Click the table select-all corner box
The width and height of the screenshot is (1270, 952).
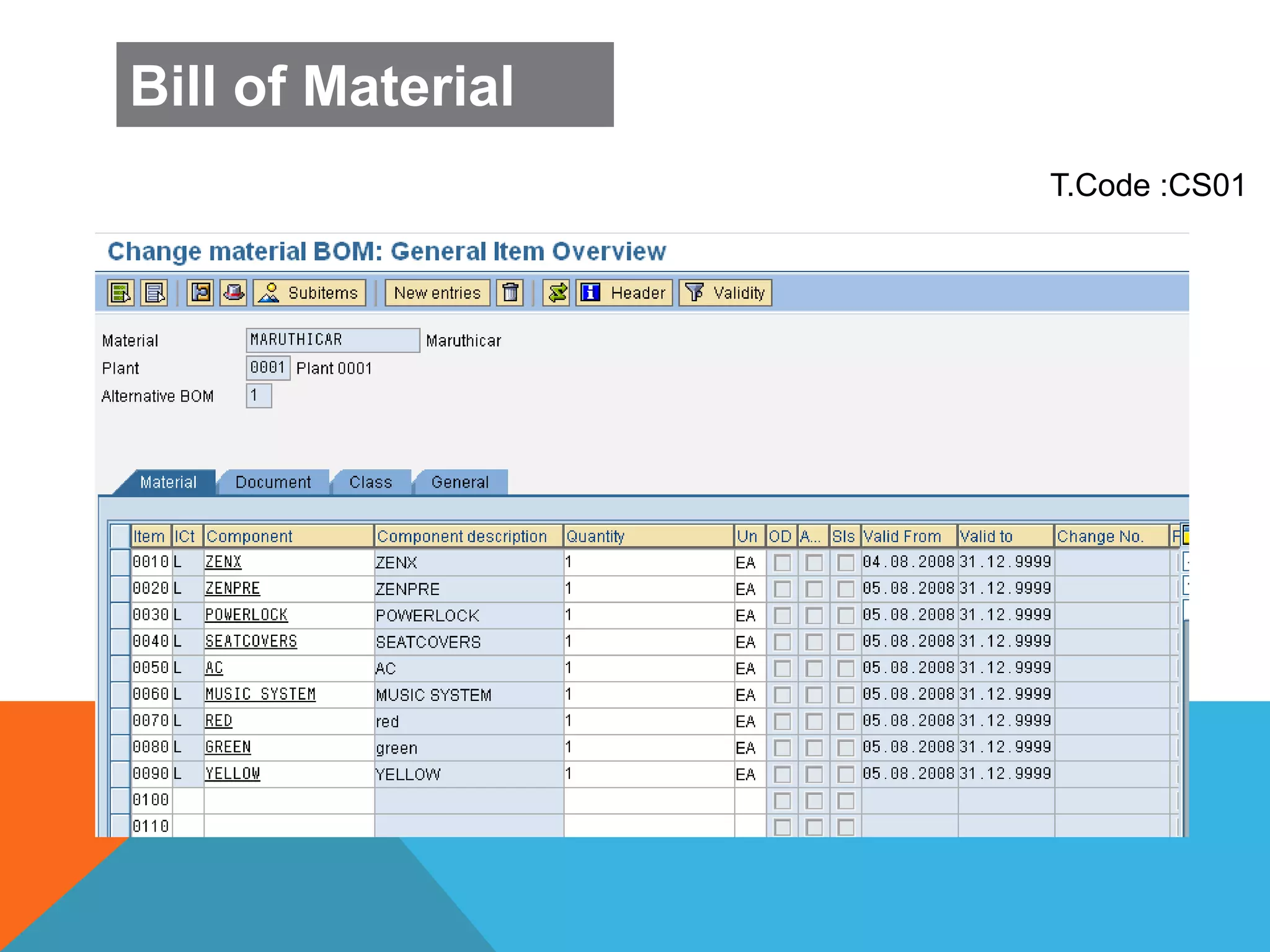click(x=120, y=535)
